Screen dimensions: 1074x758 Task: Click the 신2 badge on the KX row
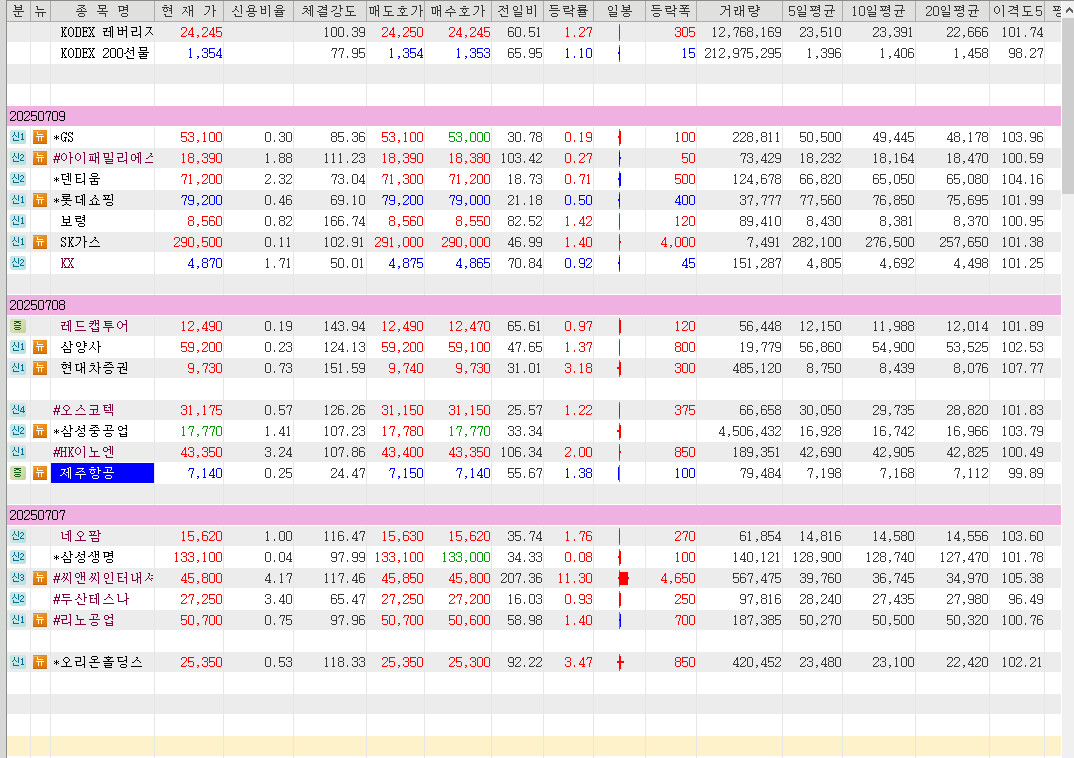tap(18, 263)
